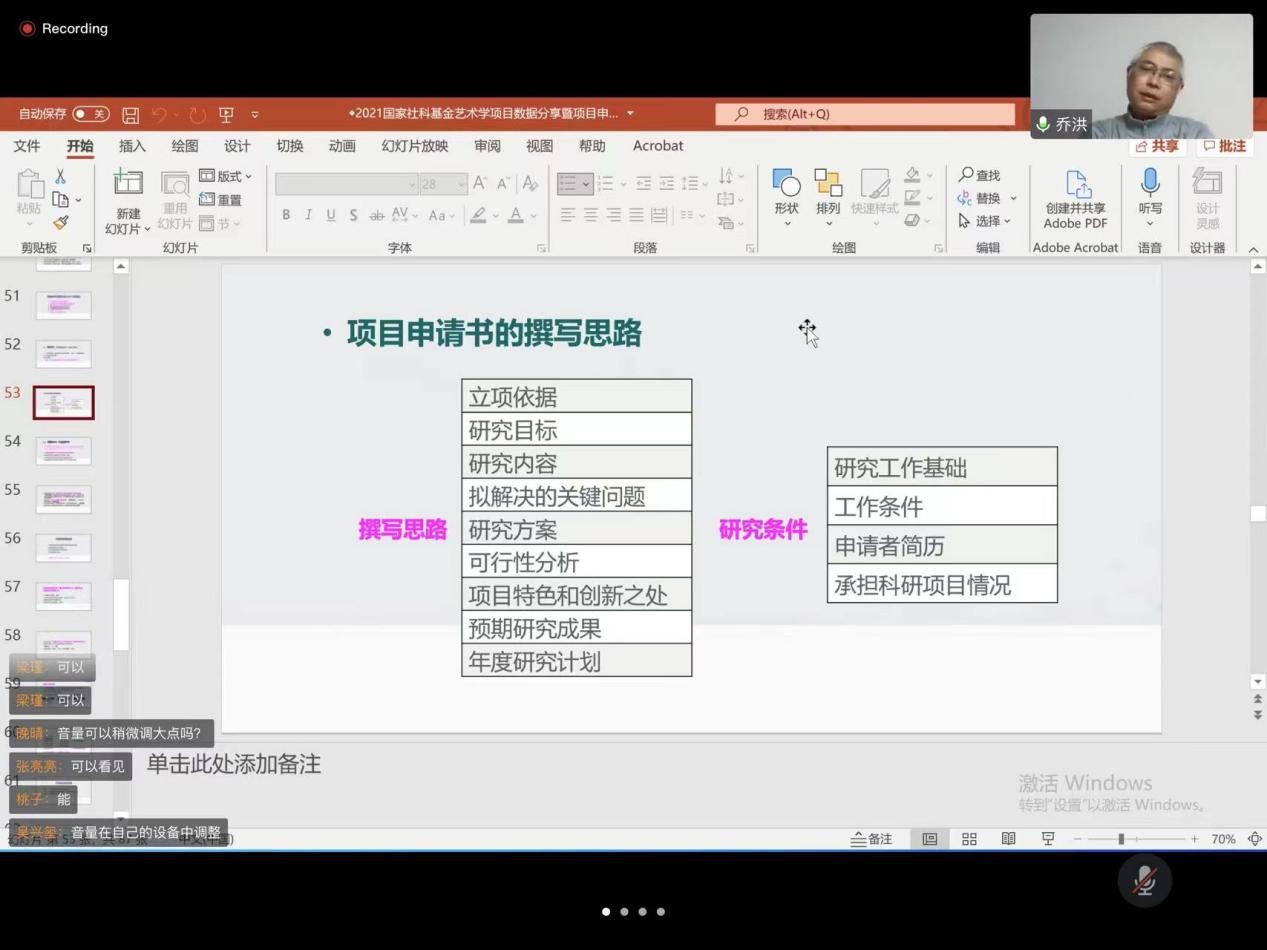Apply strikethrough to text
The height and width of the screenshot is (950, 1267).
pos(376,215)
